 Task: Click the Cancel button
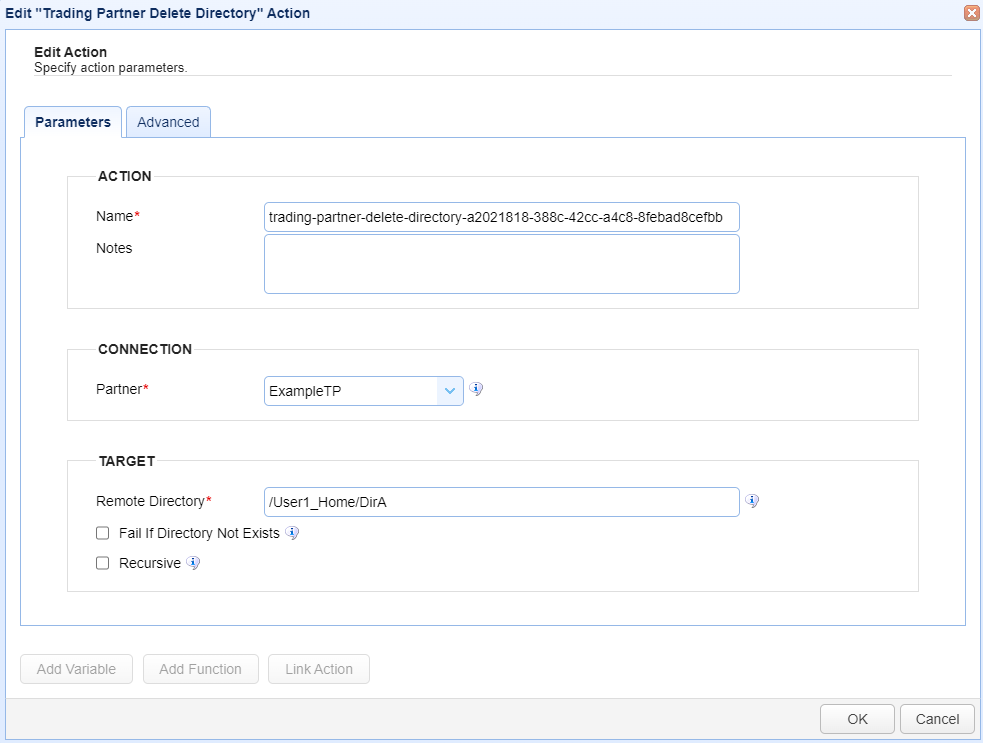937,719
